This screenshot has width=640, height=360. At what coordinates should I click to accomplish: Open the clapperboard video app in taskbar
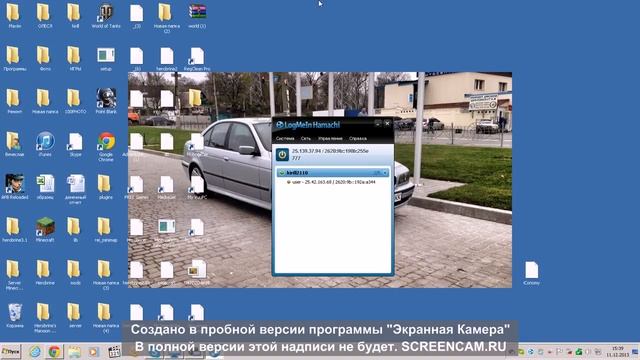tap(114, 351)
